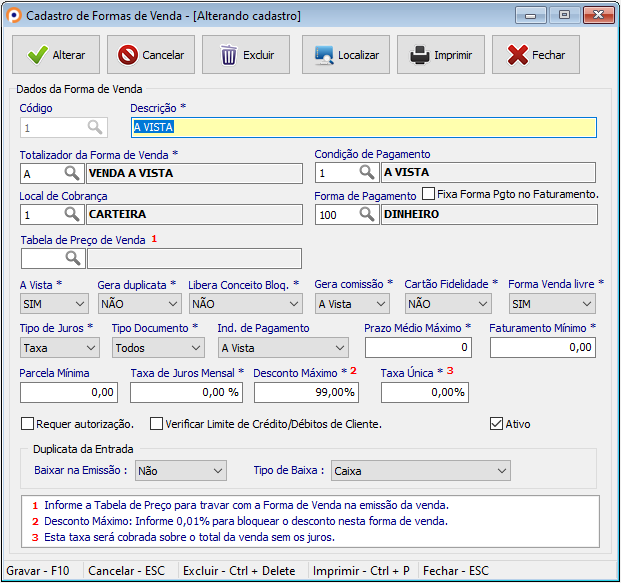Toggle Verificar Limite de Crédito checkbox

pos(156,424)
